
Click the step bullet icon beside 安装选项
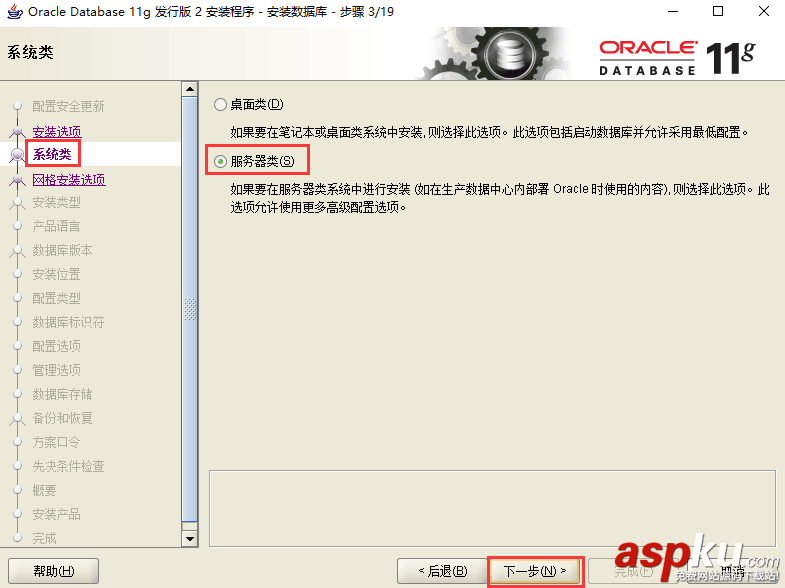18,131
